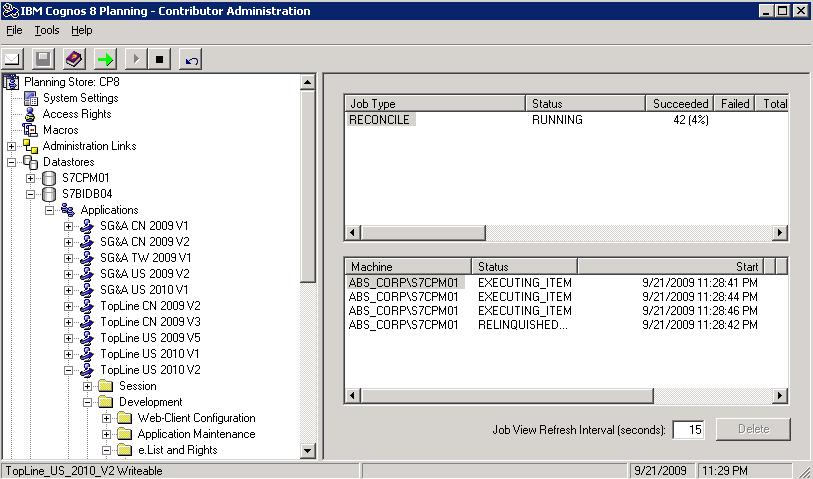Screen dimensions: 813x479
Task: Click the Job Type column header
Action: tap(434, 103)
